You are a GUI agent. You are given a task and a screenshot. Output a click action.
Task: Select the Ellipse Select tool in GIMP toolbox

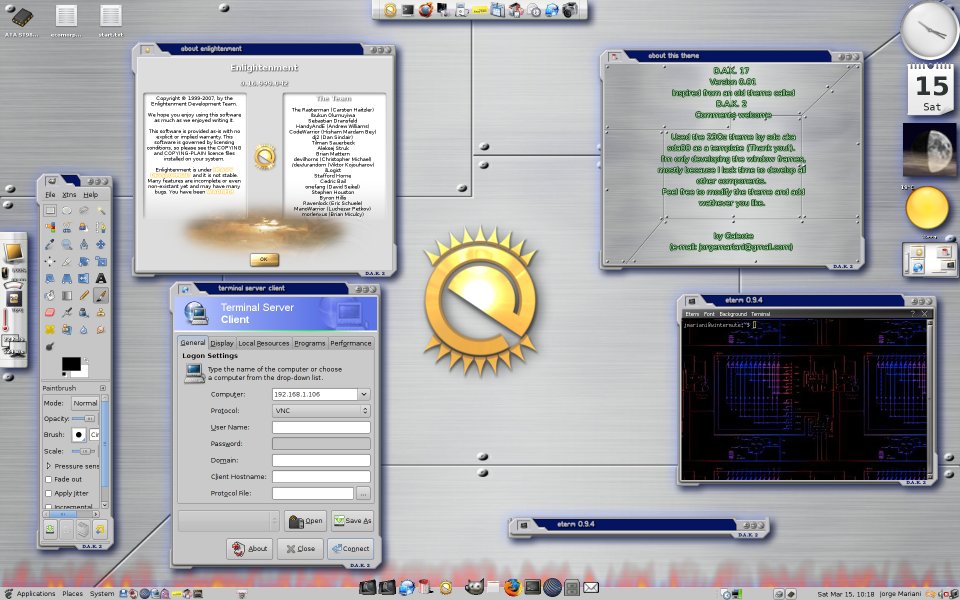point(67,211)
